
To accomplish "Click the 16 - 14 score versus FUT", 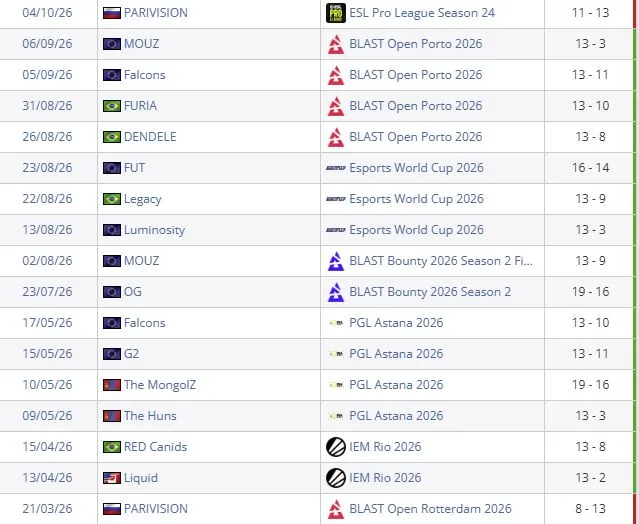I will (591, 168).
